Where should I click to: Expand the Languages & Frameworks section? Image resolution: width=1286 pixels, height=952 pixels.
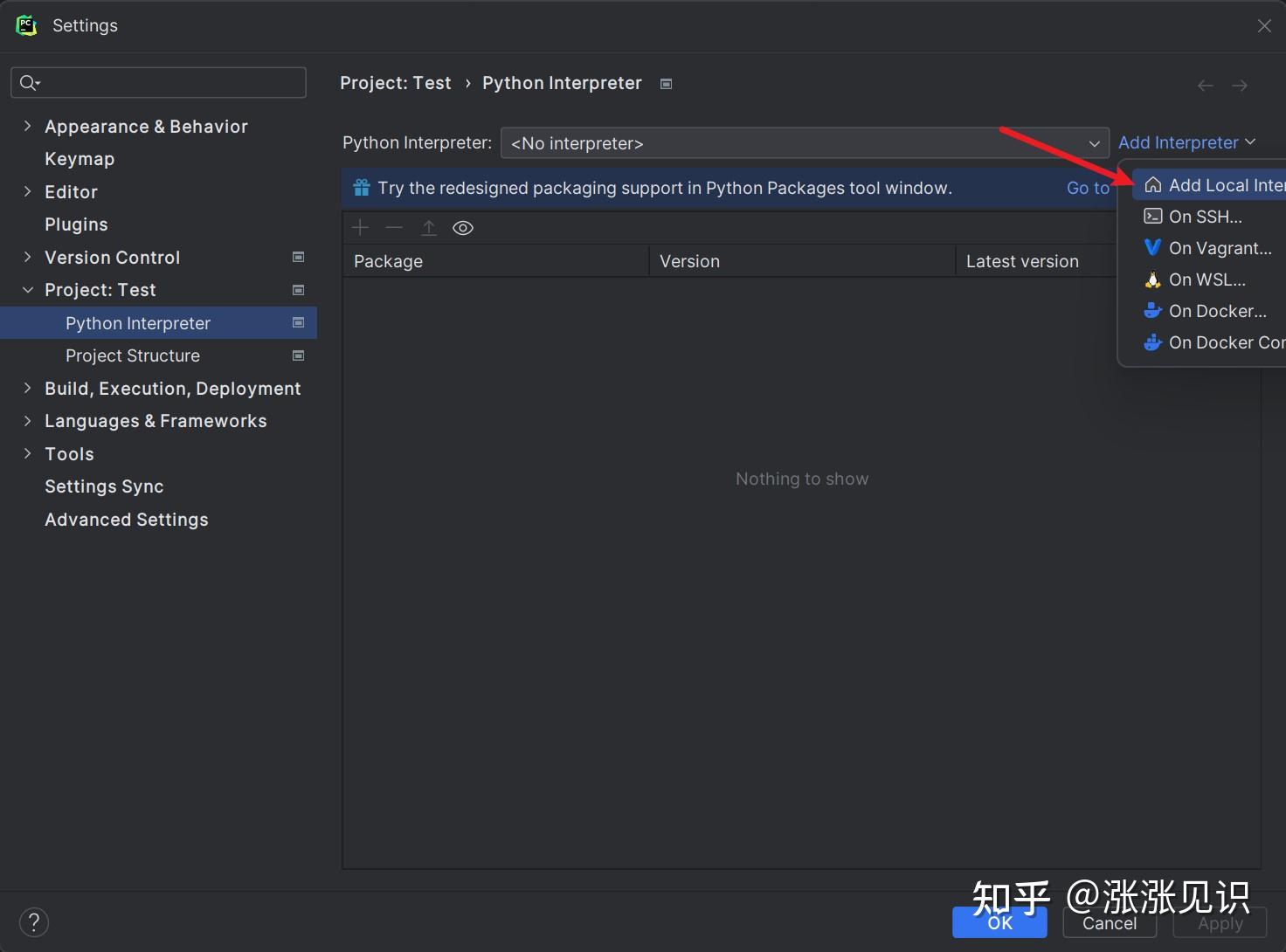(x=27, y=421)
